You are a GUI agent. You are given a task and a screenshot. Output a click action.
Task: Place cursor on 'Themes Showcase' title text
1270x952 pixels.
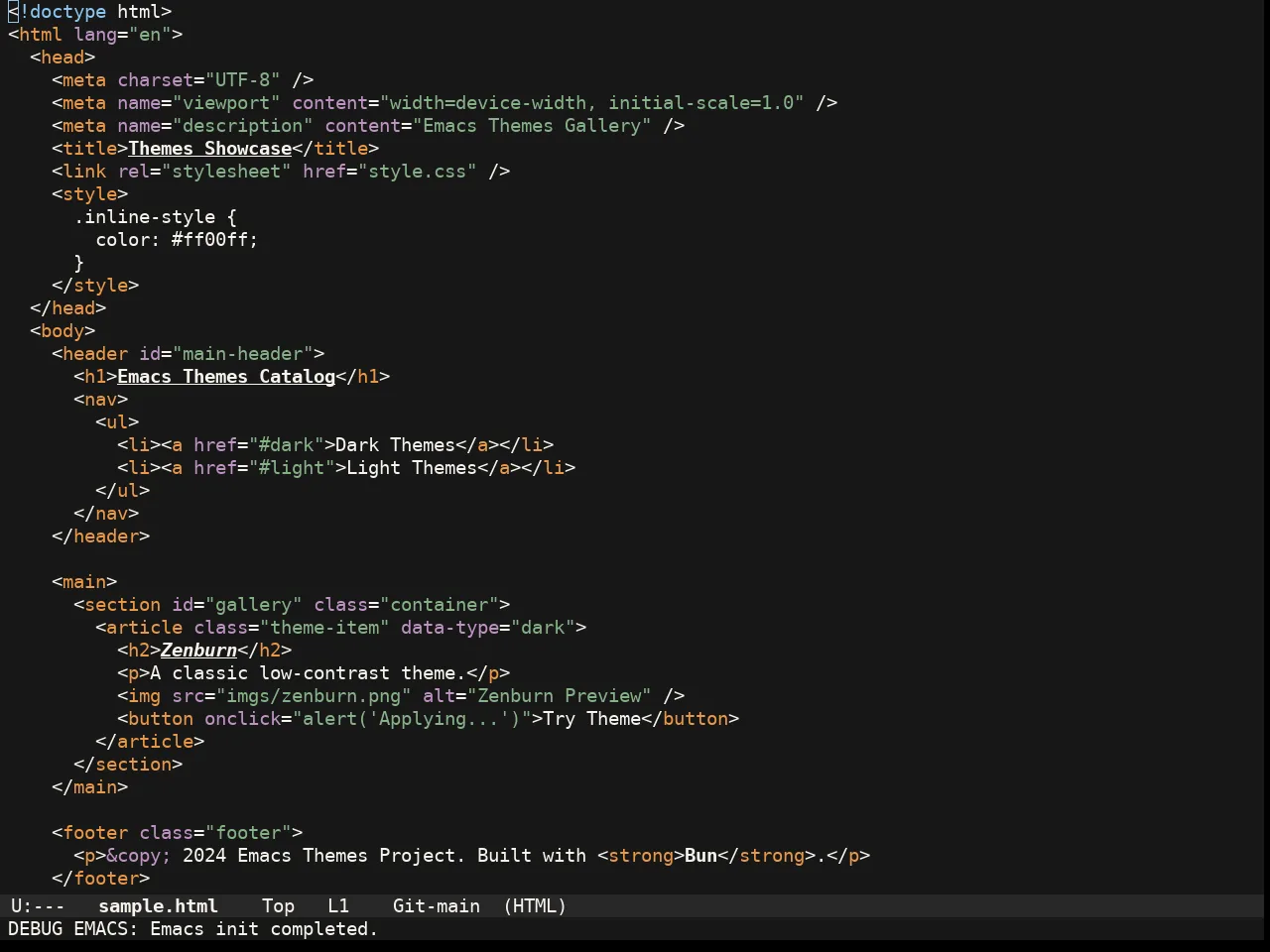tap(210, 149)
